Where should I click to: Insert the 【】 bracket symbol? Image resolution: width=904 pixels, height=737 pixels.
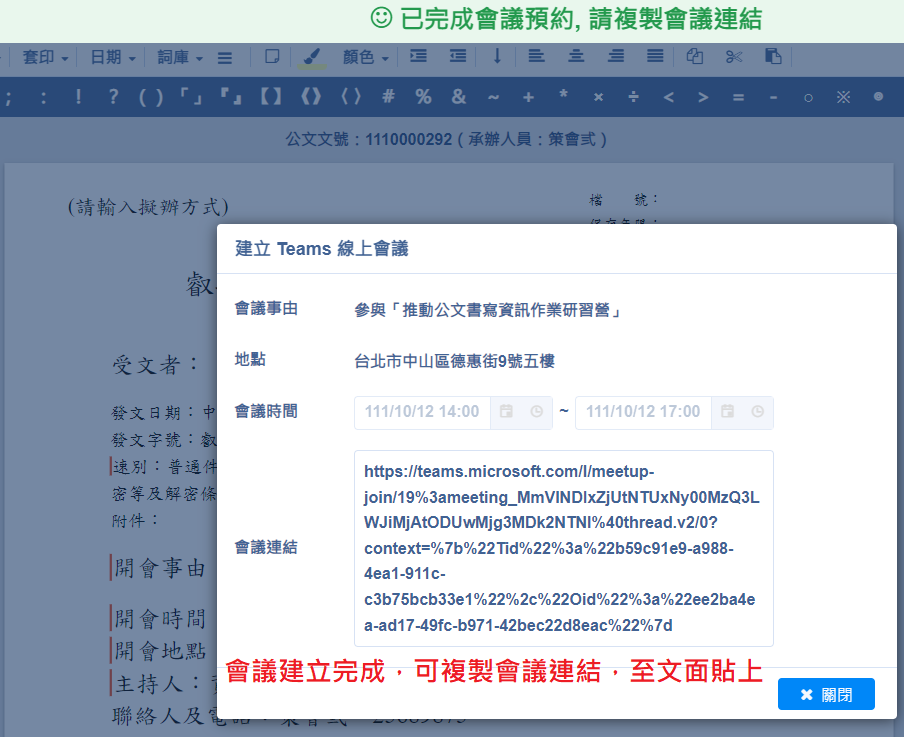[270, 97]
